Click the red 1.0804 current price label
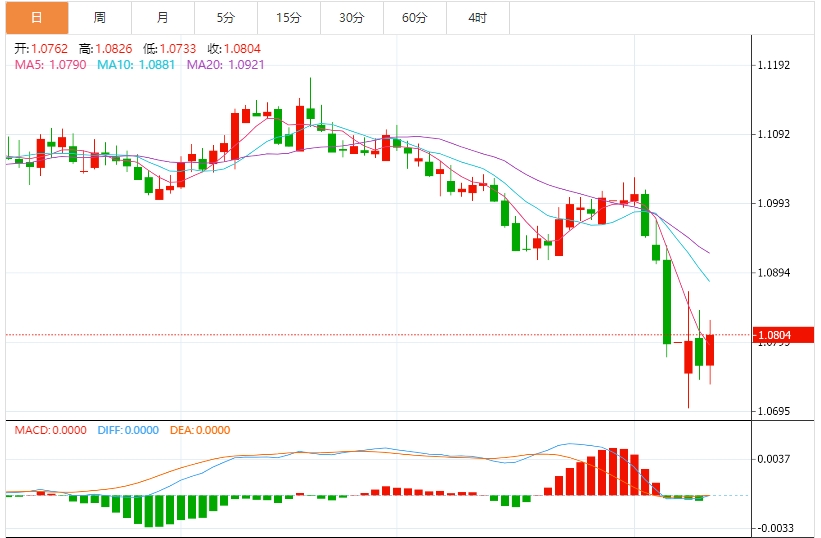The height and width of the screenshot is (538, 821). click(x=783, y=335)
